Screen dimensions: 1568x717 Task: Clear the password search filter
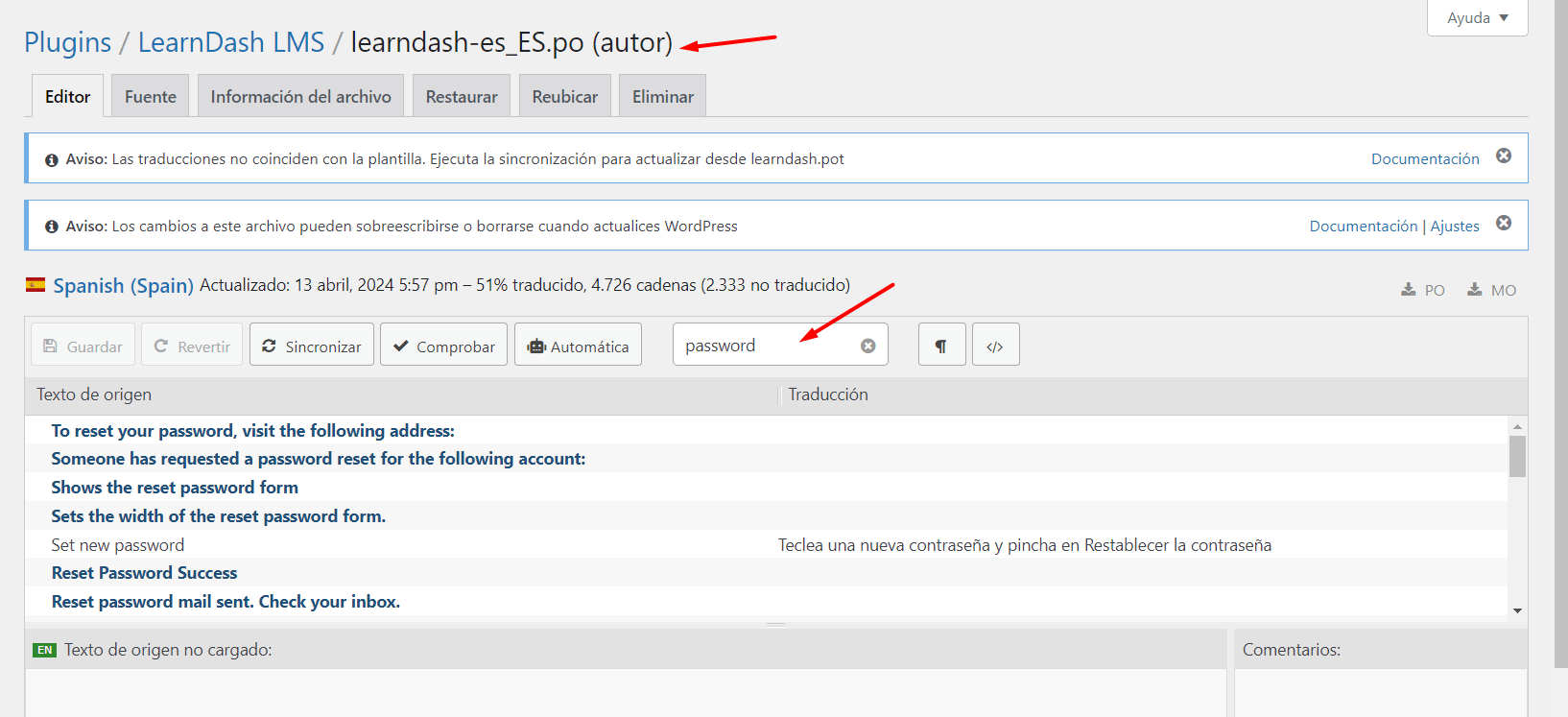coord(867,346)
